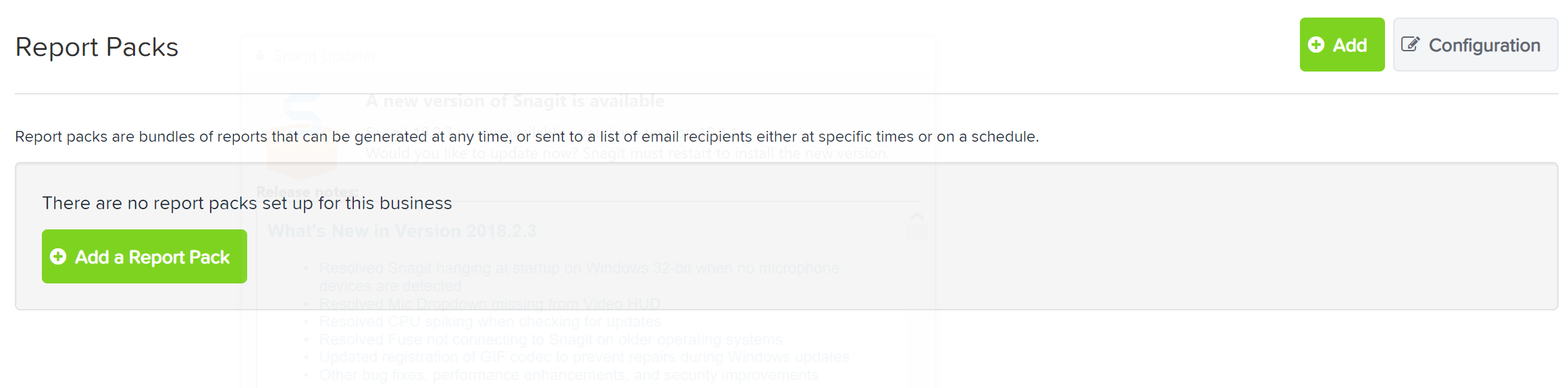Click the pencil edit icon beside Configuration
1568x388 pixels.
(1410, 45)
